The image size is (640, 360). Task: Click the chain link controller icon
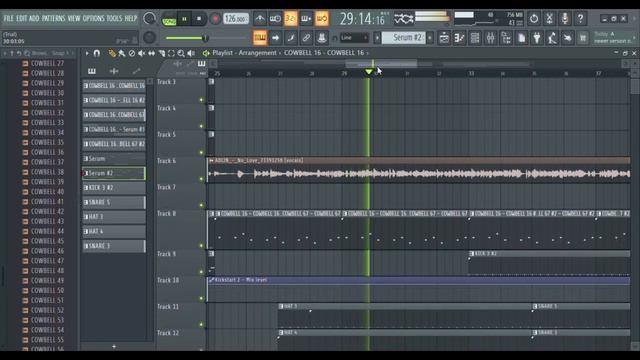[306, 38]
